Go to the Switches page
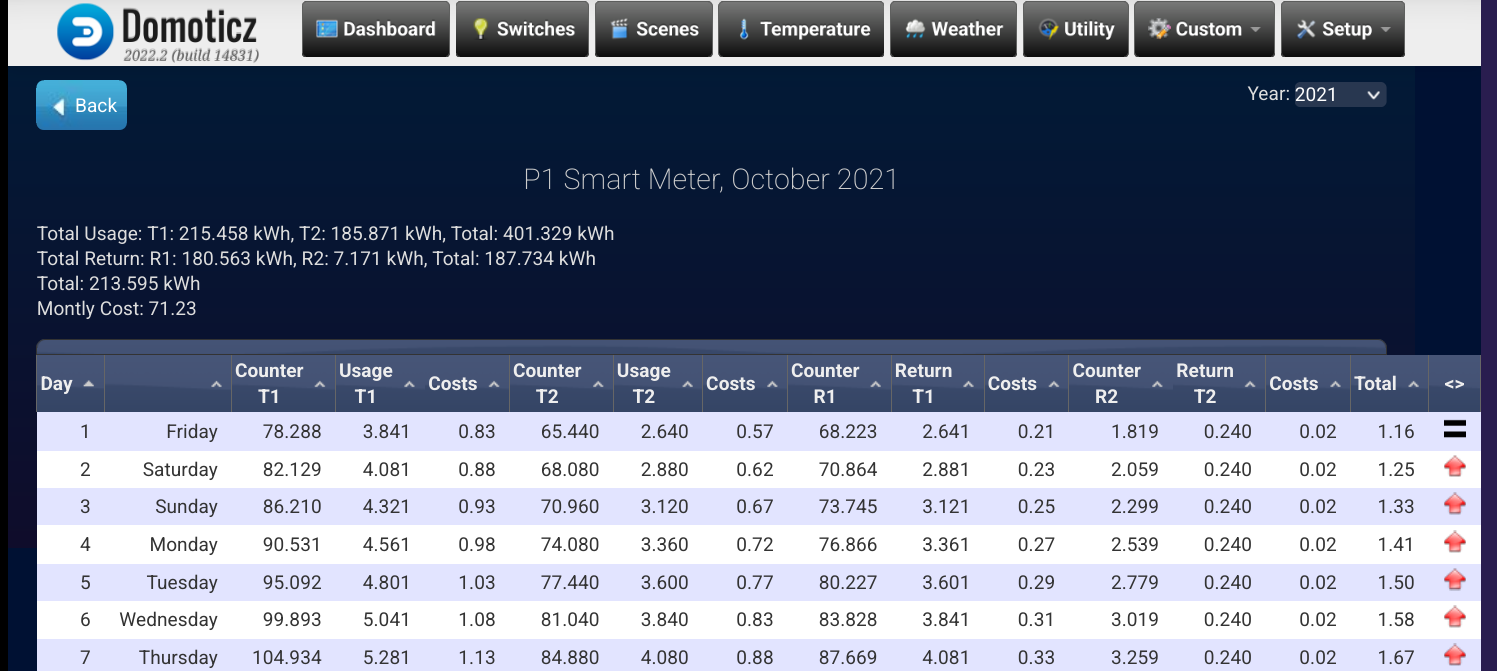This screenshot has width=1497, height=671. 522,29
